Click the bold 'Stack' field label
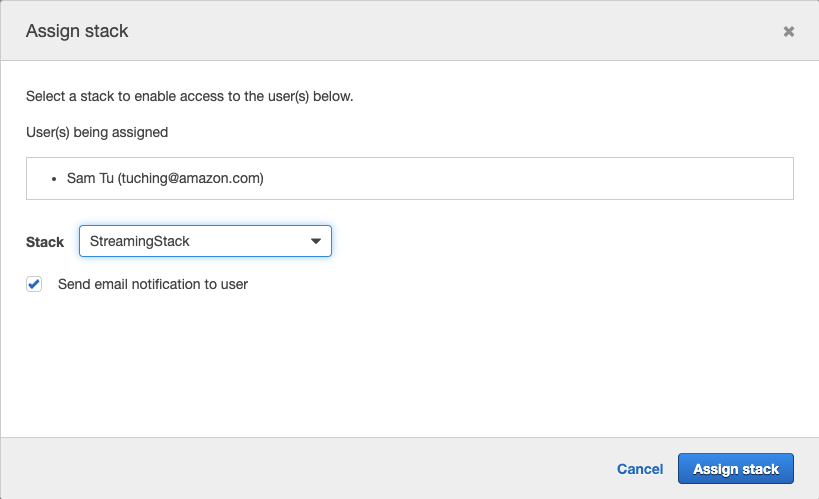The image size is (819, 499). pos(45,242)
